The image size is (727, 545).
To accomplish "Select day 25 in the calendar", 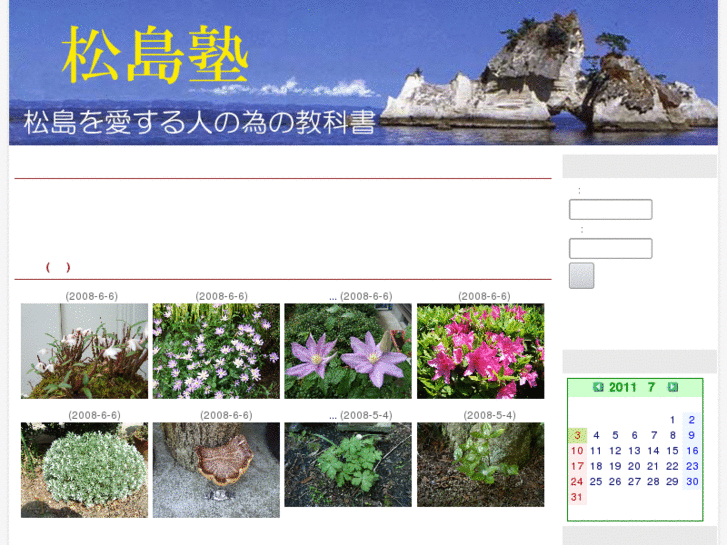I will pos(596,481).
